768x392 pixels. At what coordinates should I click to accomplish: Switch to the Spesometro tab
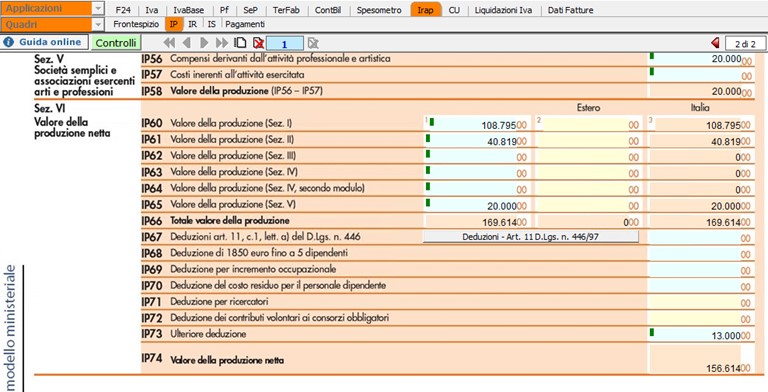pos(379,10)
